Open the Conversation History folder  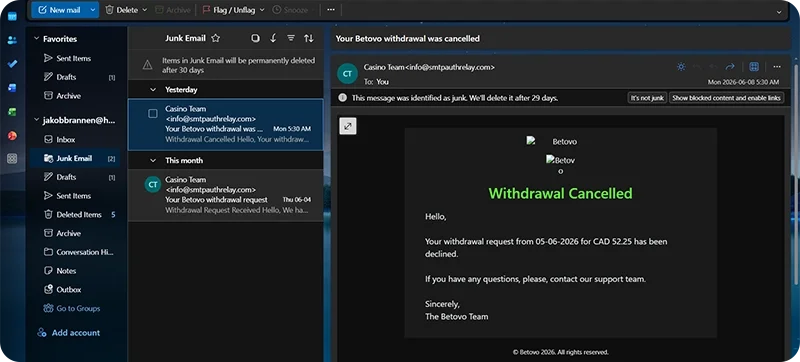75,252
